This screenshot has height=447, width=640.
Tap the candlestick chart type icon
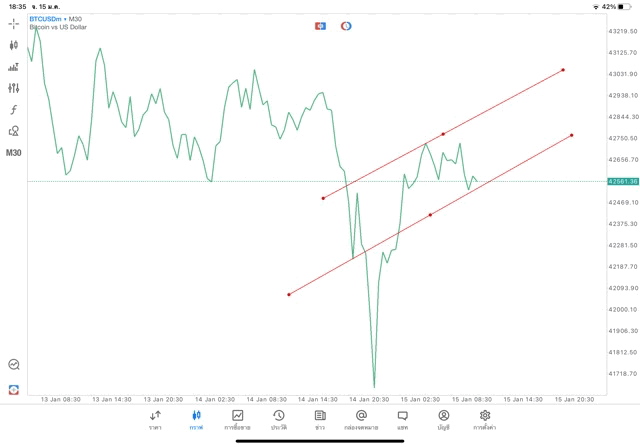14,45
